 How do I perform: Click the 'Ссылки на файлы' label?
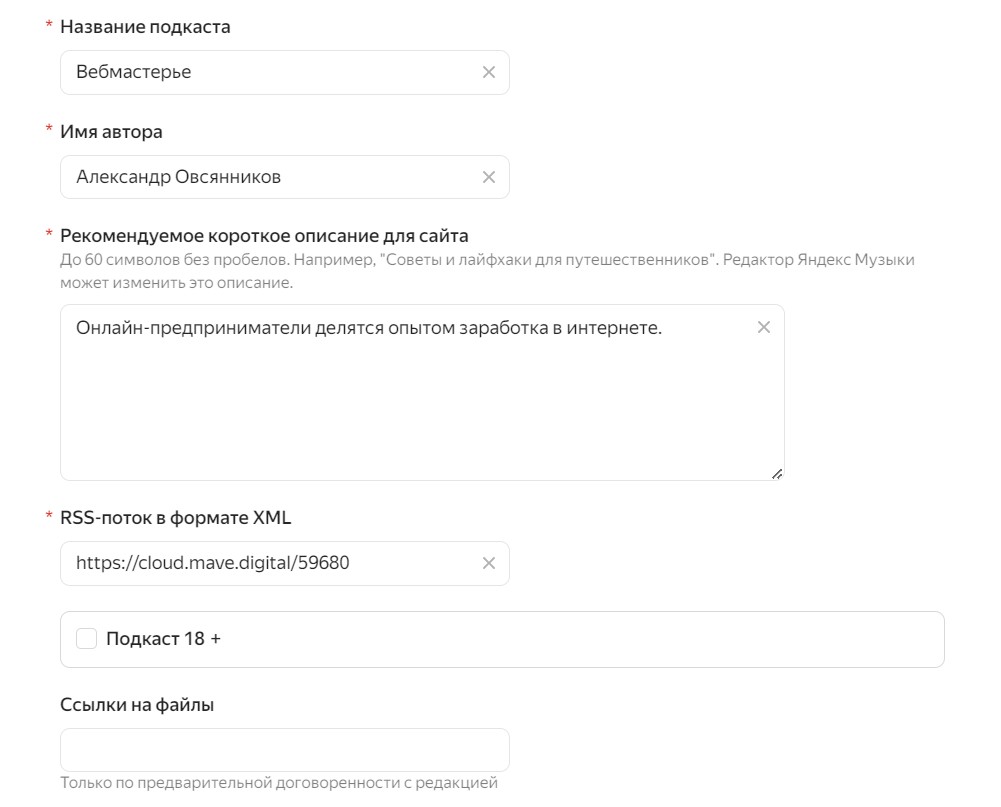tap(137, 705)
